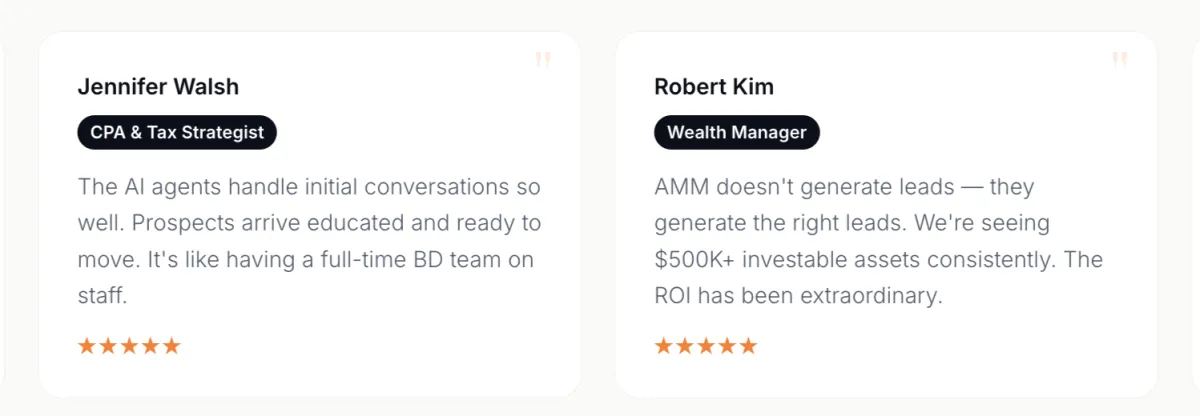Click the fourth star in Jennifer Walsh's rating
This screenshot has height=416, width=1200.
pyautogui.click(x=151, y=346)
